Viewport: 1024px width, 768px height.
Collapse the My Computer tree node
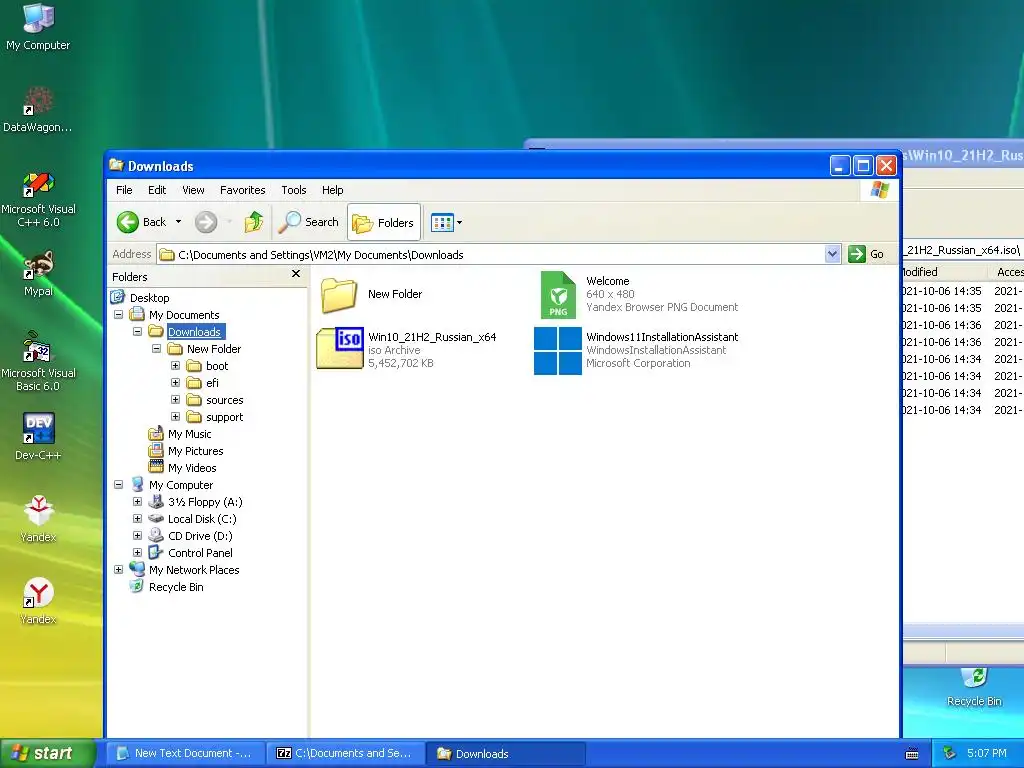pos(118,484)
